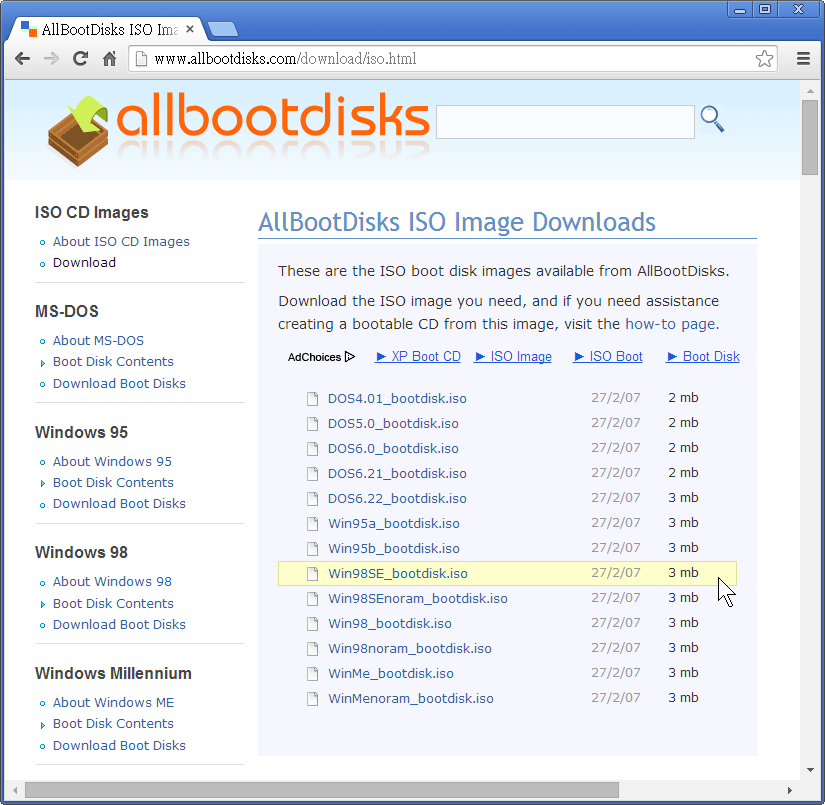Open Download under ISO CD Images
This screenshot has width=825, height=805.
coord(84,263)
